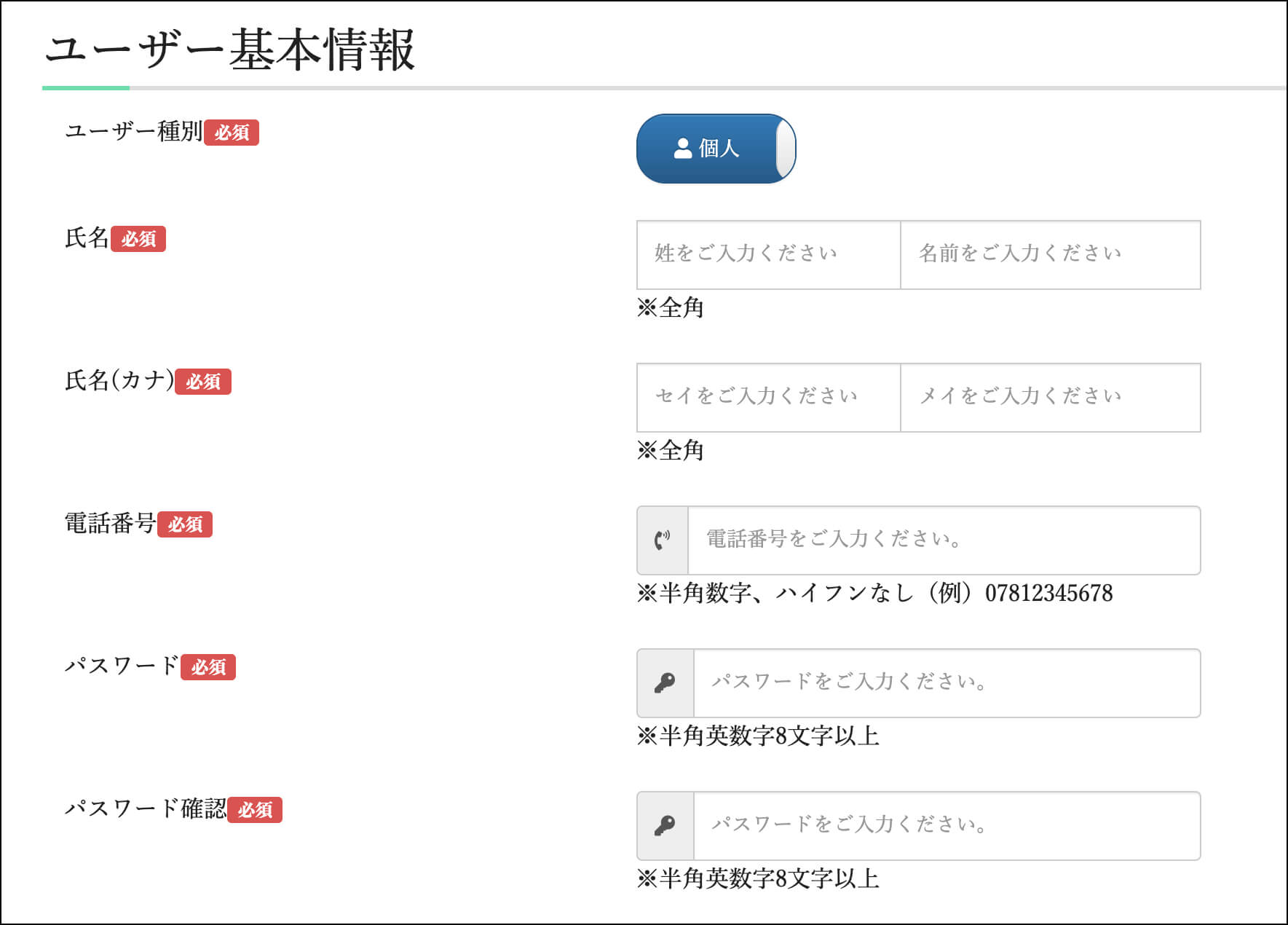The height and width of the screenshot is (925, 1288).
Task: Click the ユーザー基本情報 heading
Action: tap(229, 50)
